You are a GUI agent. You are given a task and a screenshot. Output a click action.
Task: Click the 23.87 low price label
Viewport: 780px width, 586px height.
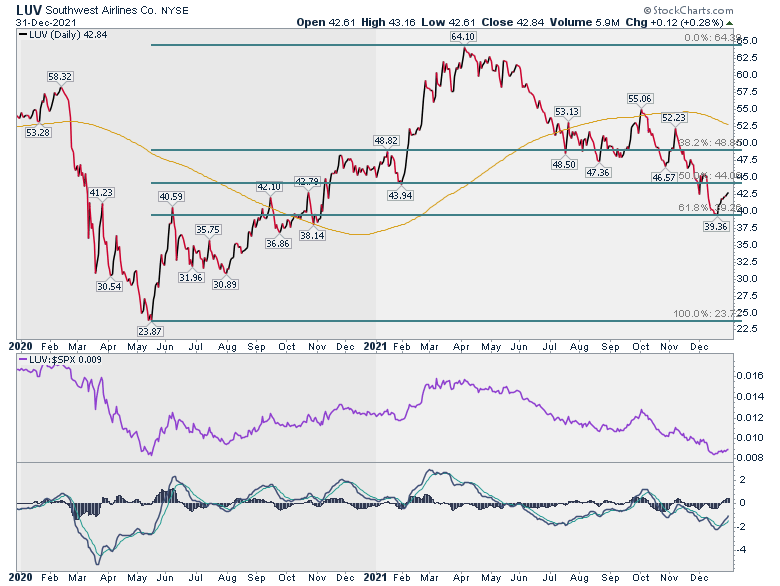click(x=150, y=331)
